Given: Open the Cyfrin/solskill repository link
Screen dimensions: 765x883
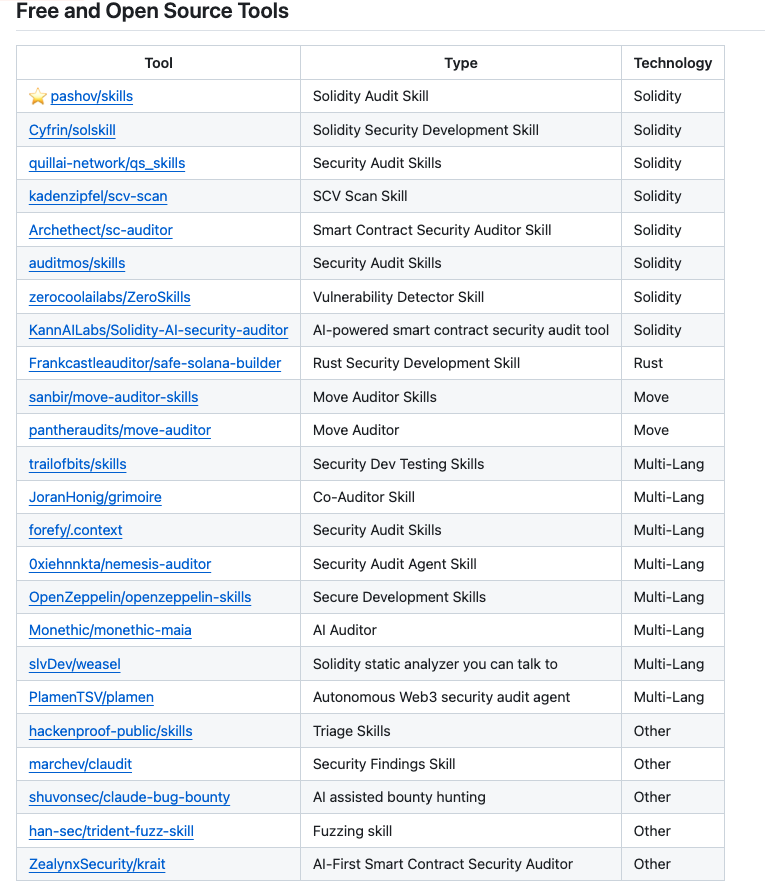Looking at the screenshot, I should 72,130.
